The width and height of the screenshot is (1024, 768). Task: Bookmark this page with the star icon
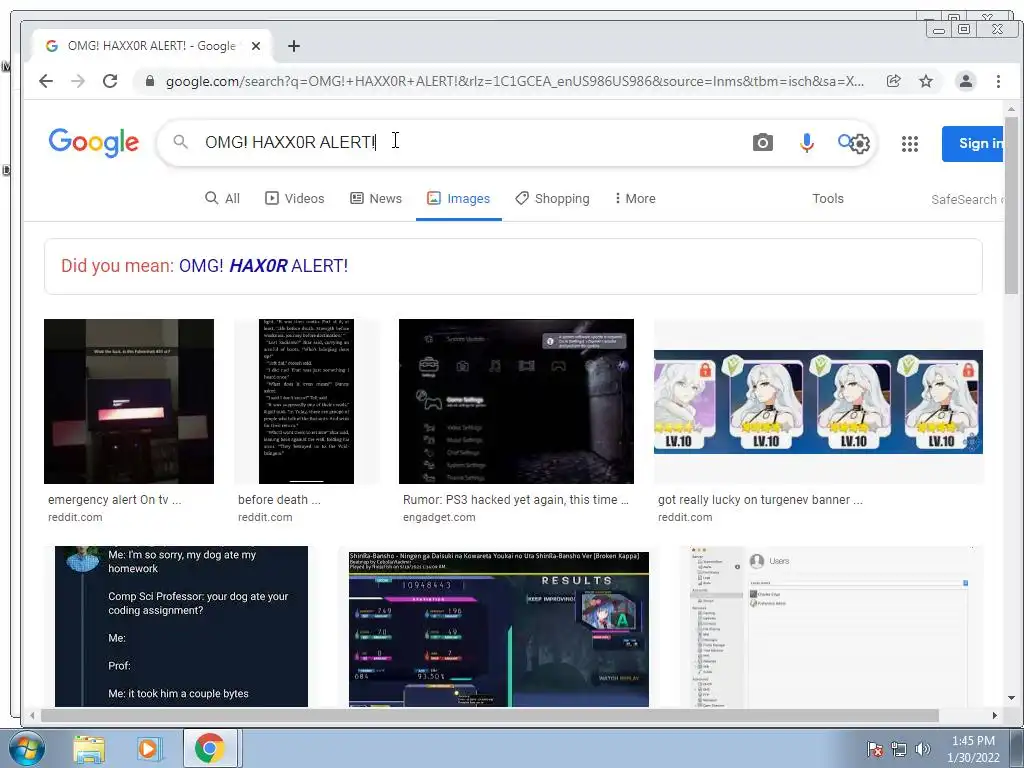[x=925, y=81]
